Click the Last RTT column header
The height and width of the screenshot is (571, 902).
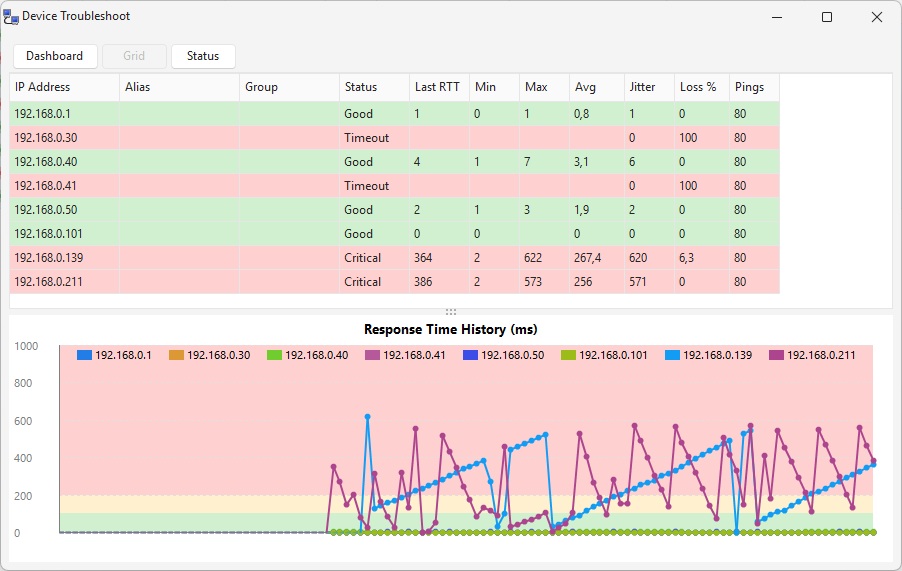438,87
